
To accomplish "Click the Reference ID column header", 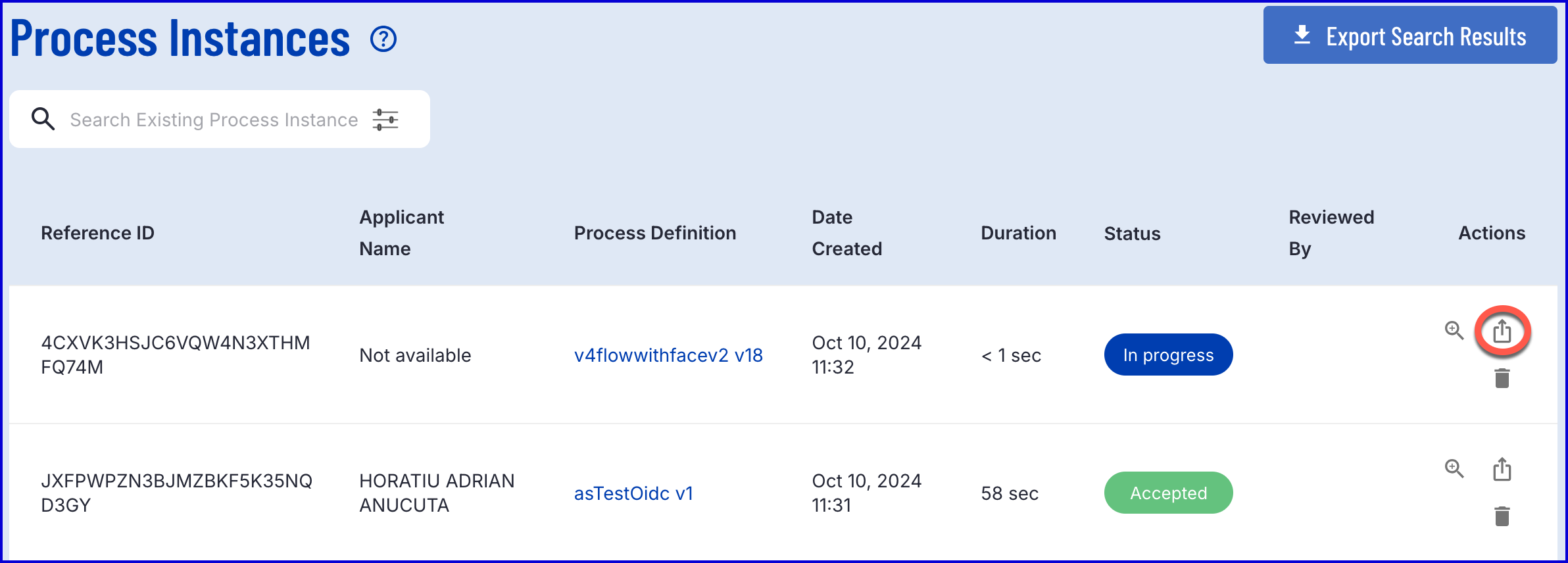I will 97,233.
